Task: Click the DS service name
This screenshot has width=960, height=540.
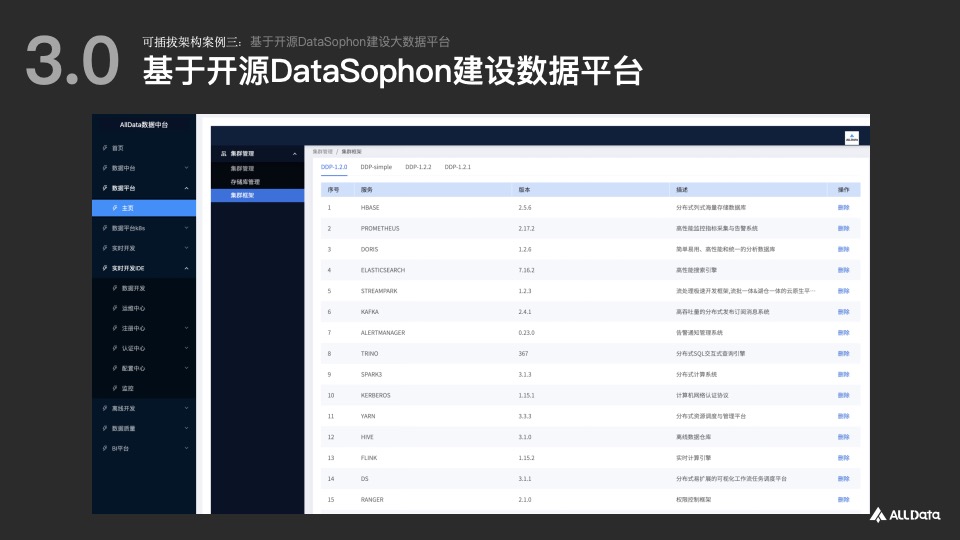Action: [x=364, y=479]
